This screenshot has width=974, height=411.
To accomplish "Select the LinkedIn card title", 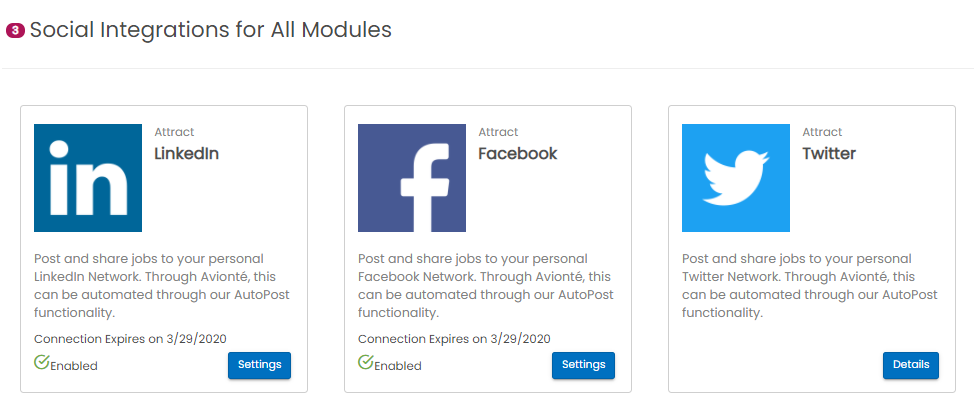I will point(186,154).
